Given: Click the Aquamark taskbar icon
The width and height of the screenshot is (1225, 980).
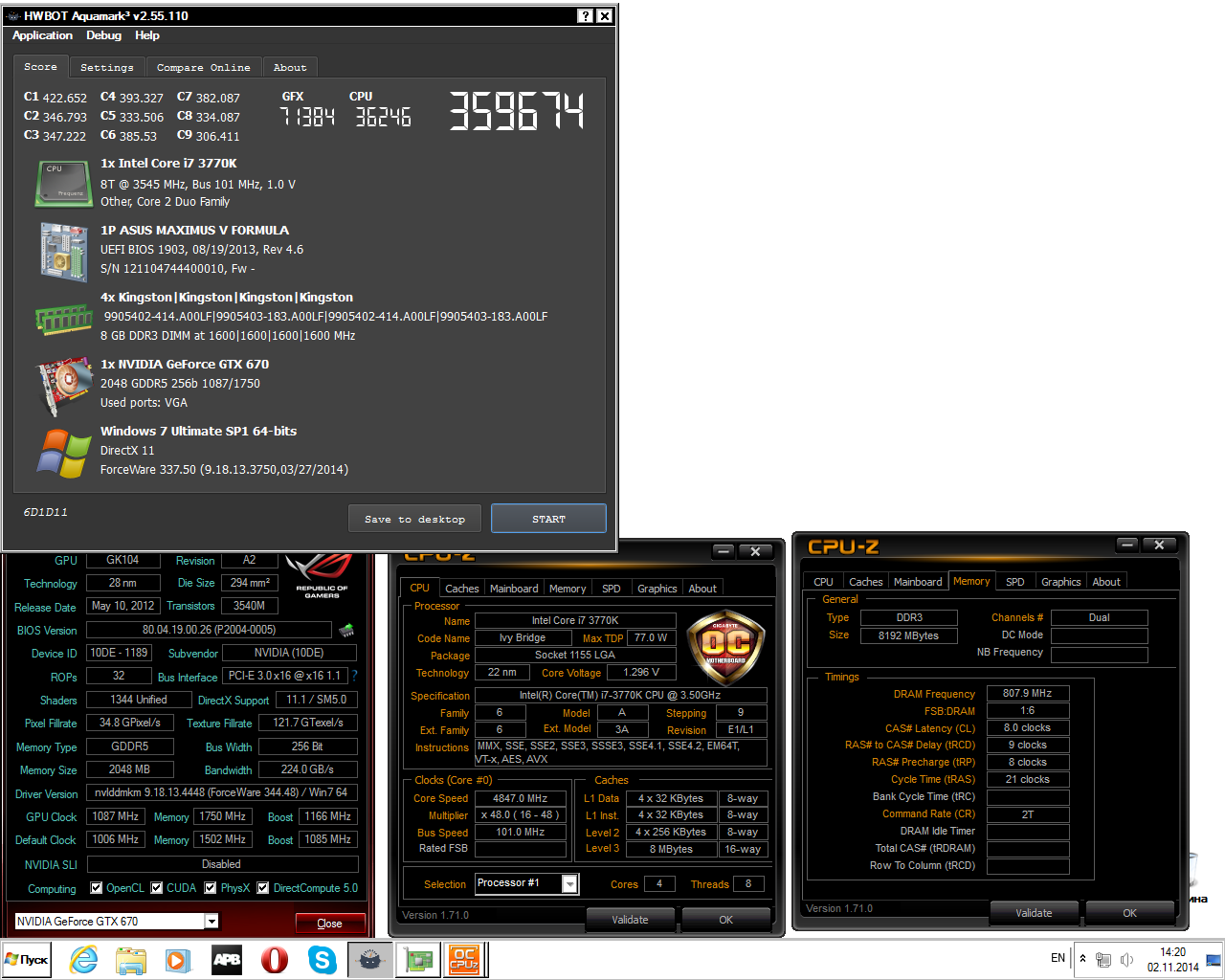Looking at the screenshot, I should (x=369, y=960).
